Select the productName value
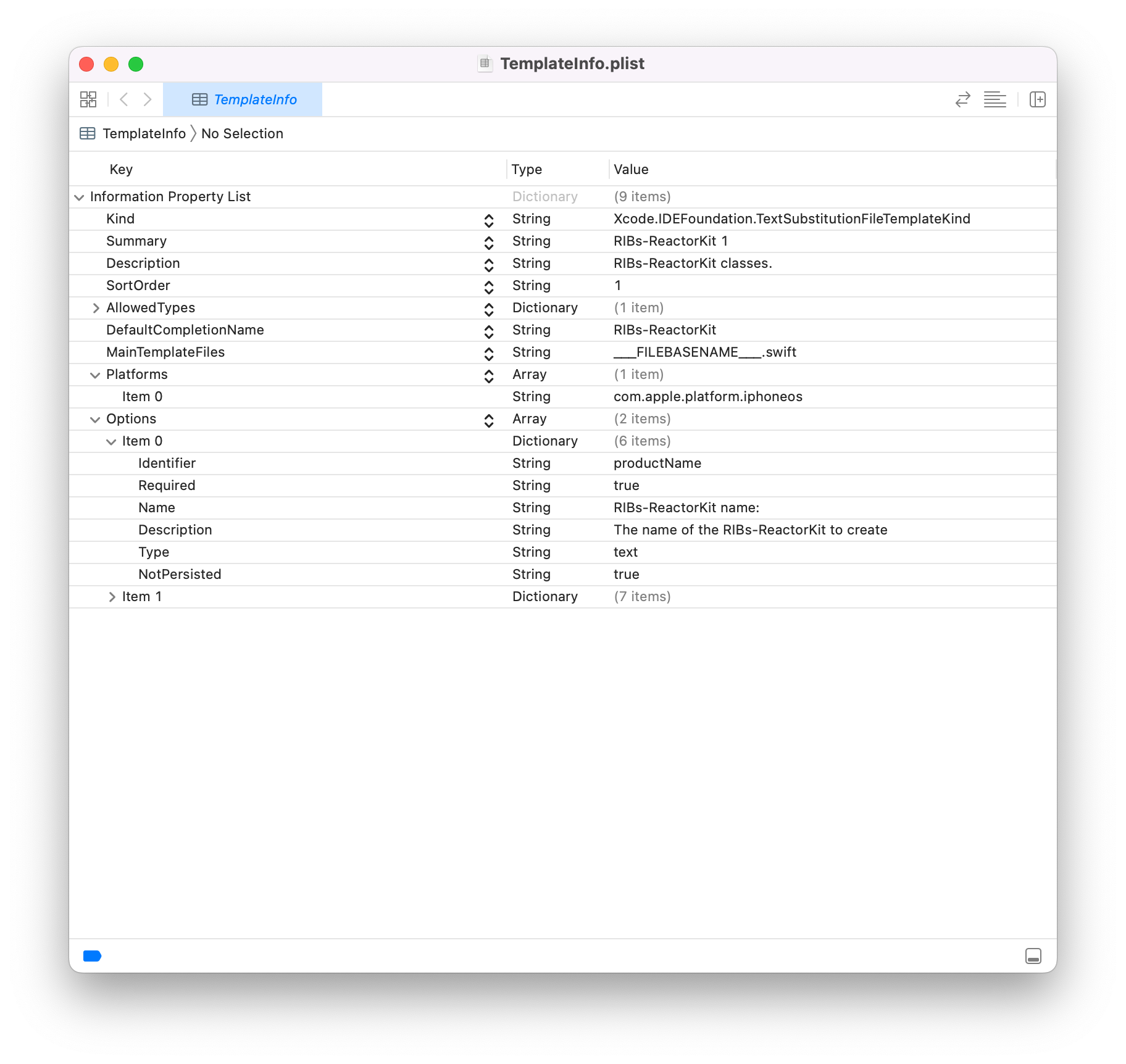The height and width of the screenshot is (1064, 1126). pos(657,463)
